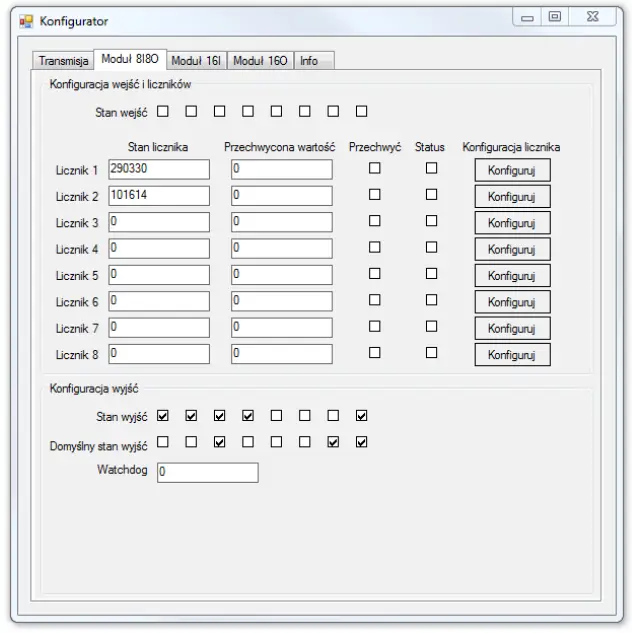The height and width of the screenshot is (633, 632).
Task: Enable Przechwyć checkbox for Licznik 8
Action: click(375, 353)
